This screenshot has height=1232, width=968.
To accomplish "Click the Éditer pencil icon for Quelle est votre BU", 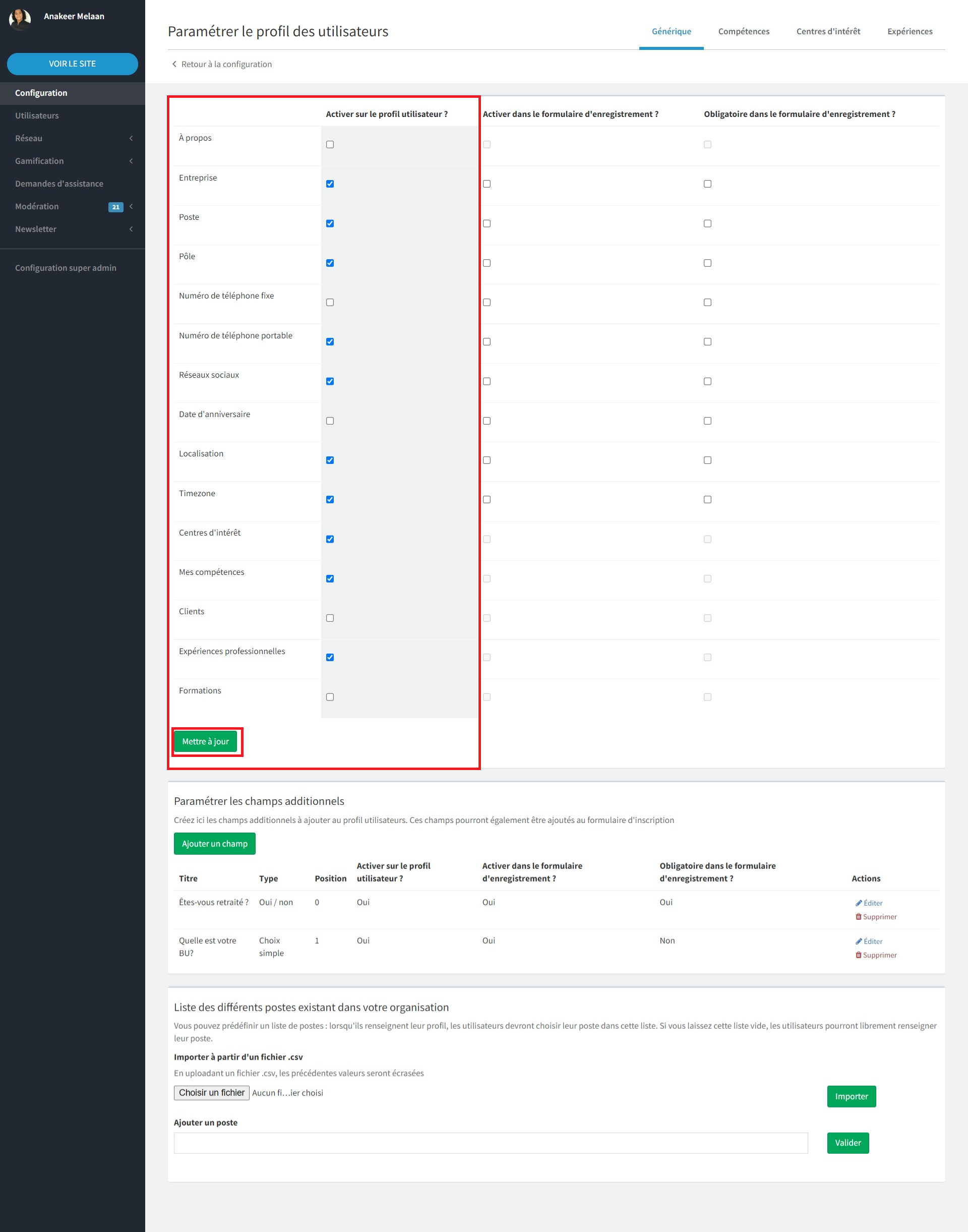I will pyautogui.click(x=859, y=941).
